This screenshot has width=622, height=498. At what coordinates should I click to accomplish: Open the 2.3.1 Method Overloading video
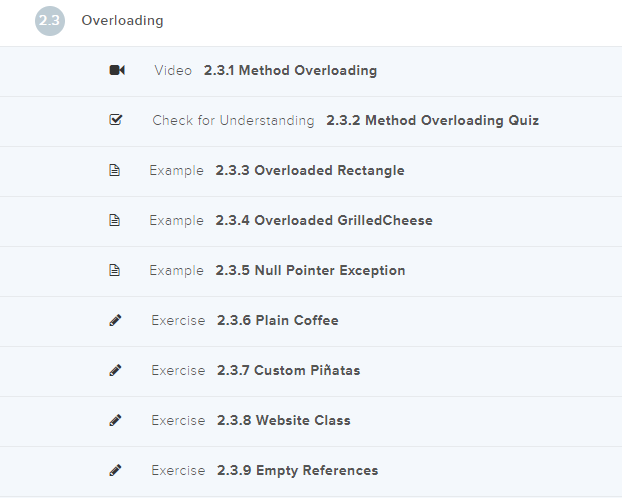pyautogui.click(x=290, y=71)
